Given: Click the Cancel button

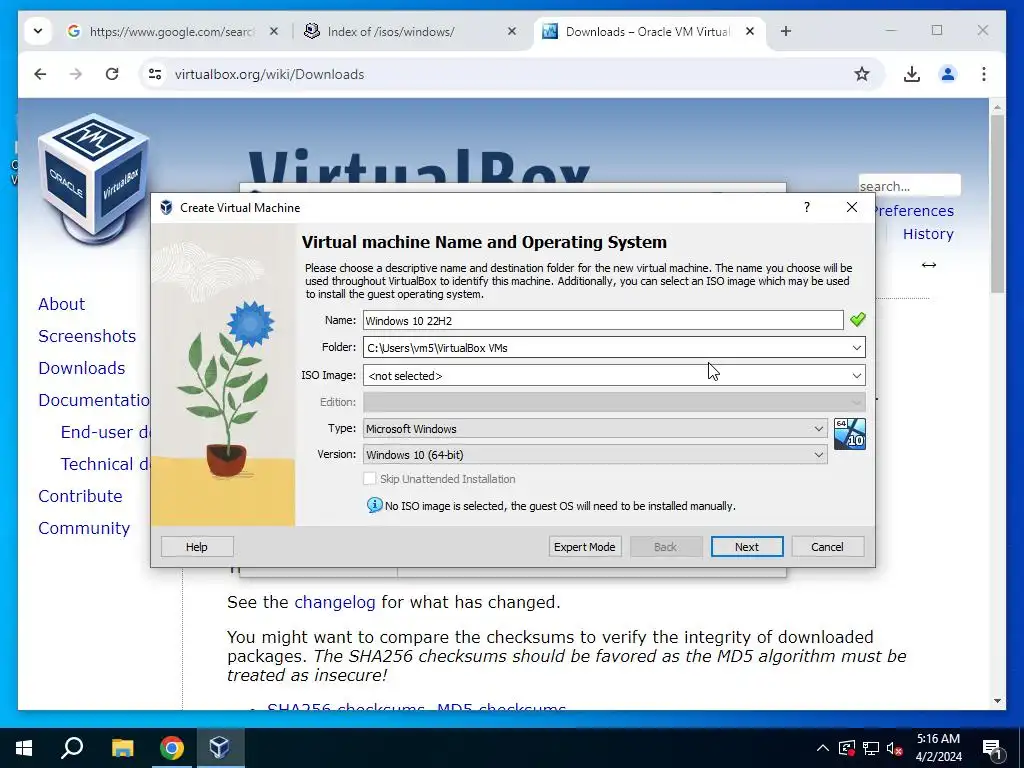Looking at the screenshot, I should click(x=827, y=547).
